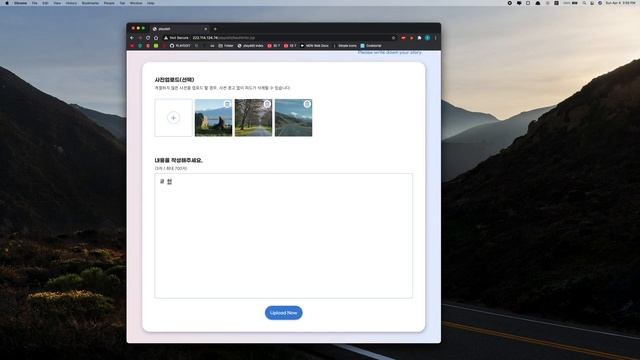640x360 pixels.
Task: Reload the page with refresh icon
Action: 148,38
